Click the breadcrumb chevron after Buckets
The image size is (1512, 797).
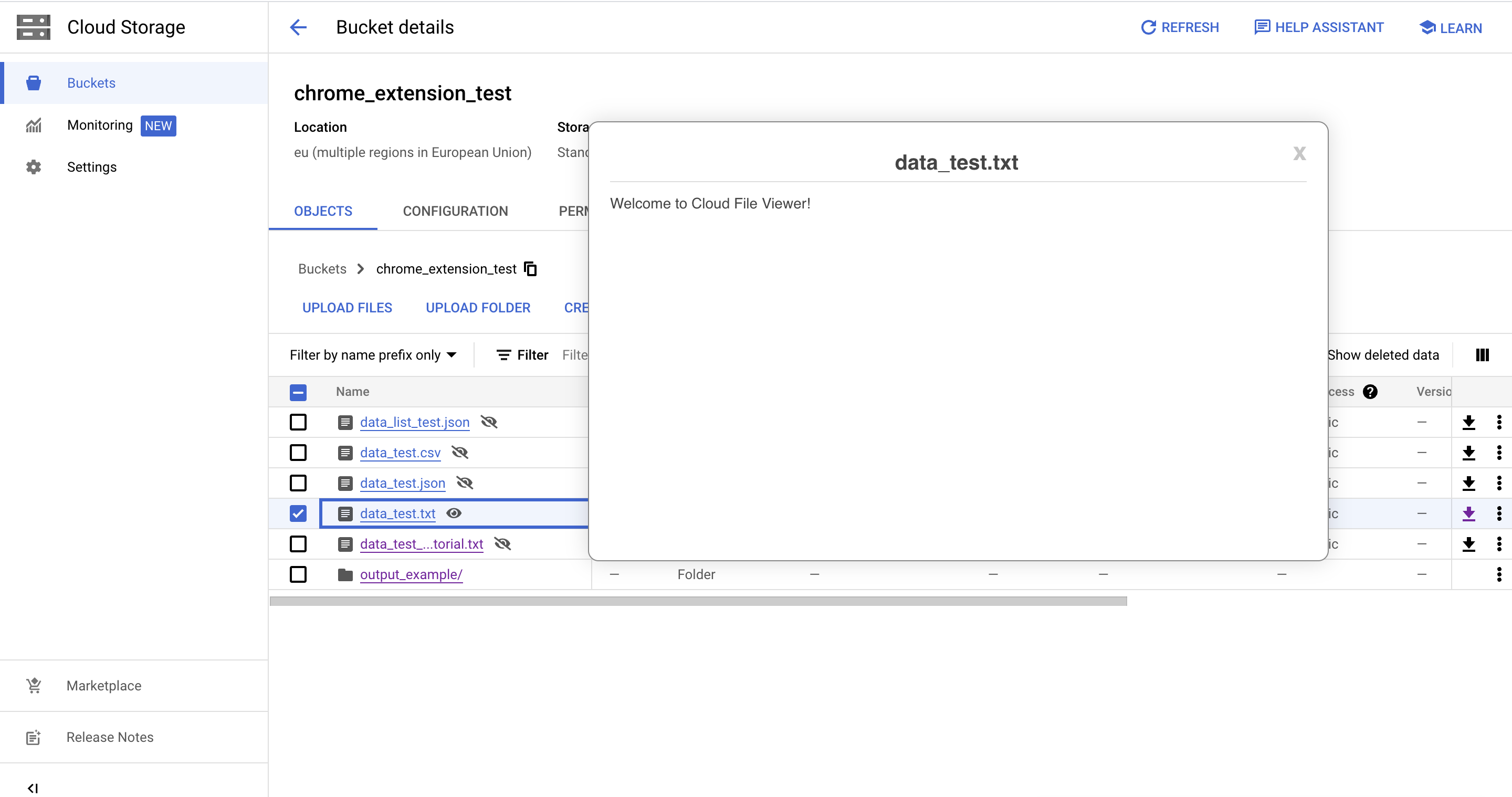(361, 269)
